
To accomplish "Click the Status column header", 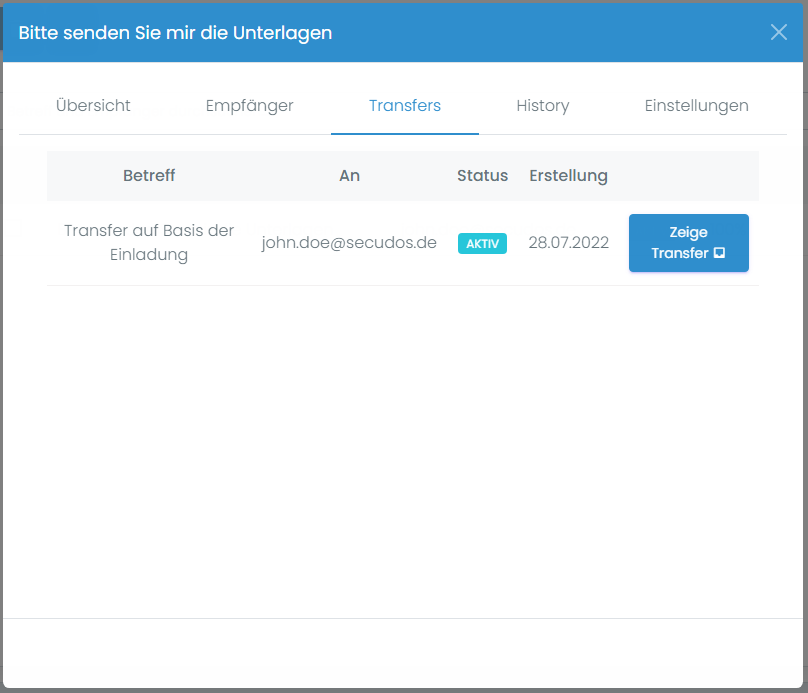I will (x=482, y=175).
